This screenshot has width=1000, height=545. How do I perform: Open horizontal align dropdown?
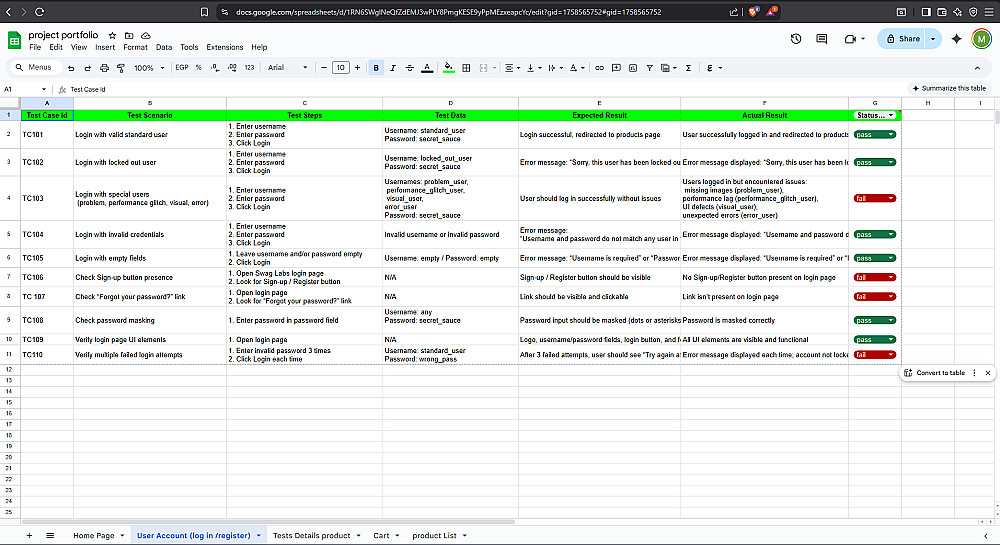pos(512,68)
